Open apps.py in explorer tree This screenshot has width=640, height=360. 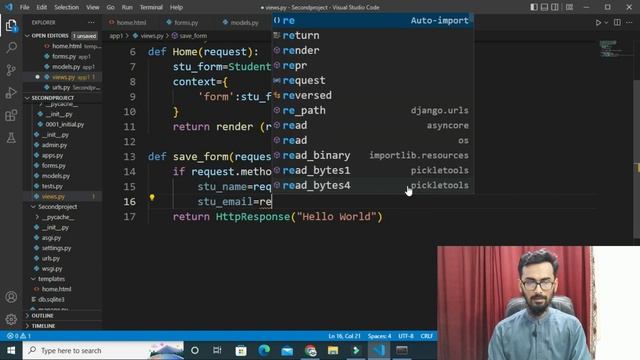point(52,156)
